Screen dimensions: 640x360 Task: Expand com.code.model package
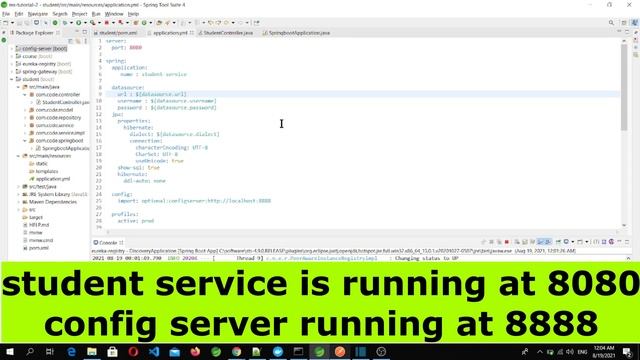25,110
